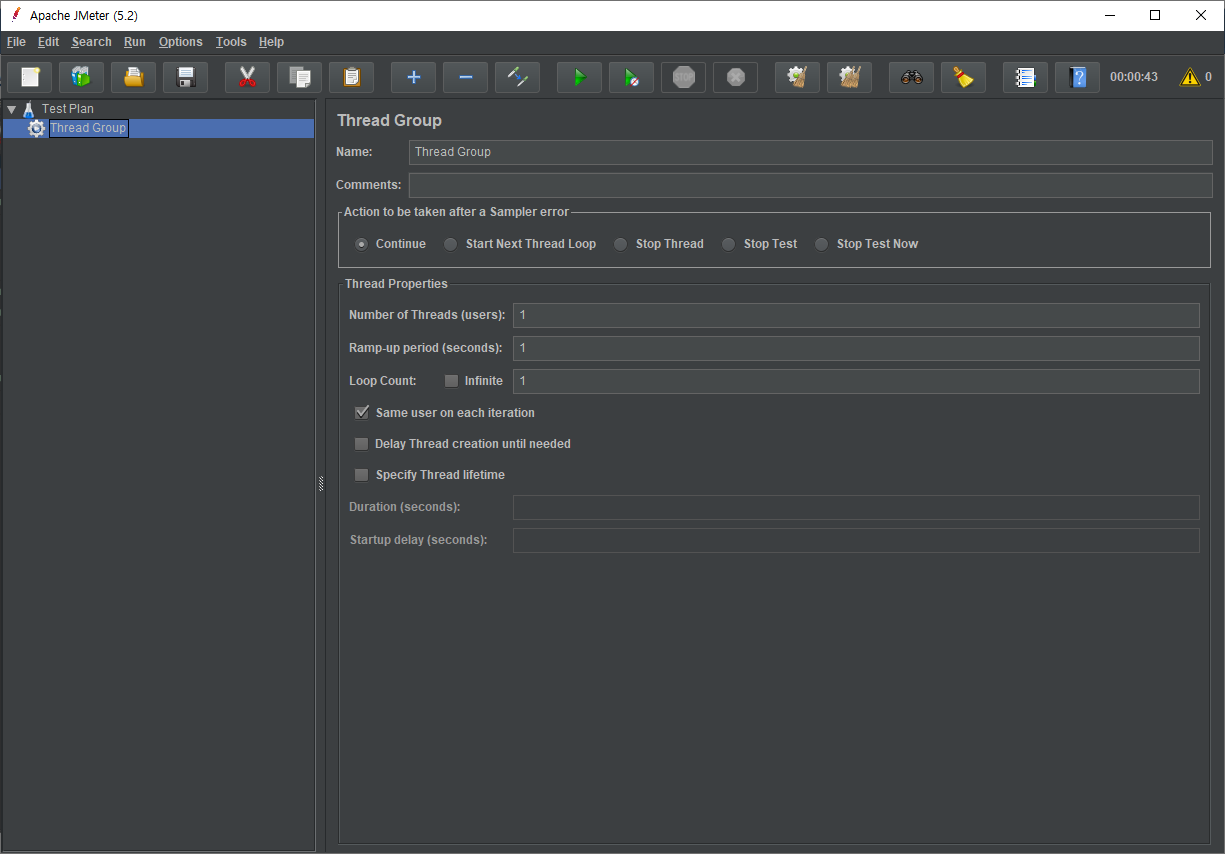Click the Test Plan flask icon
Viewport: 1225px width, 854px height.
pyautogui.click(x=29, y=109)
